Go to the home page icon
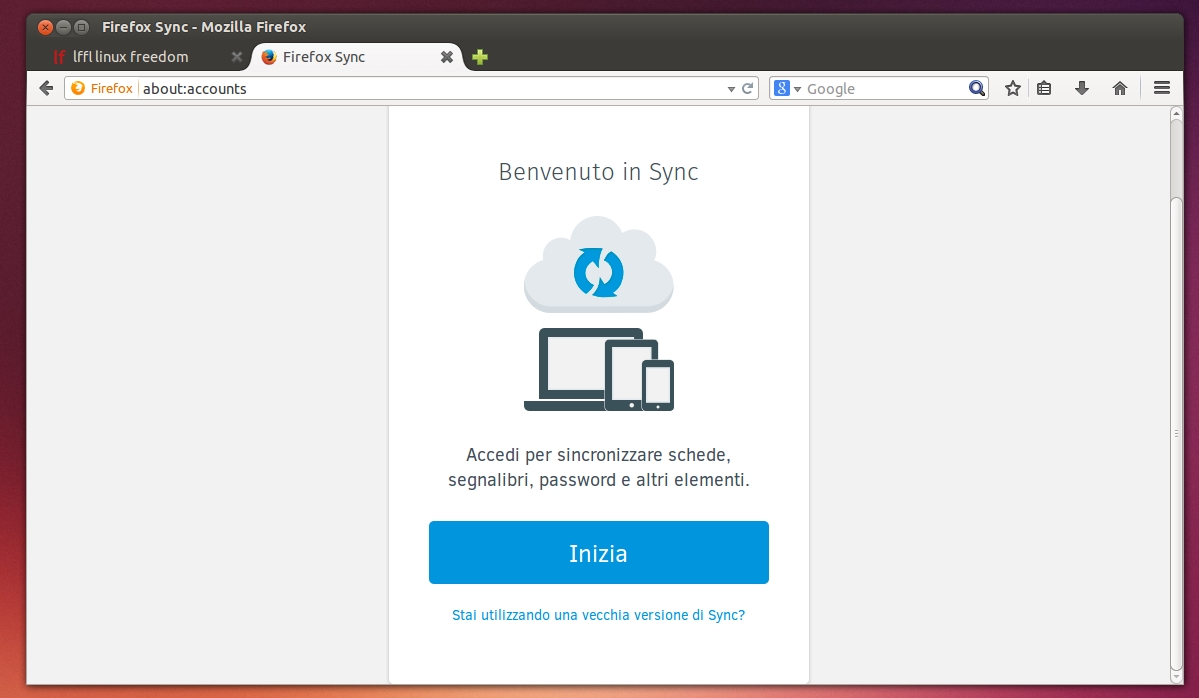The image size is (1199, 698). [x=1119, y=89]
